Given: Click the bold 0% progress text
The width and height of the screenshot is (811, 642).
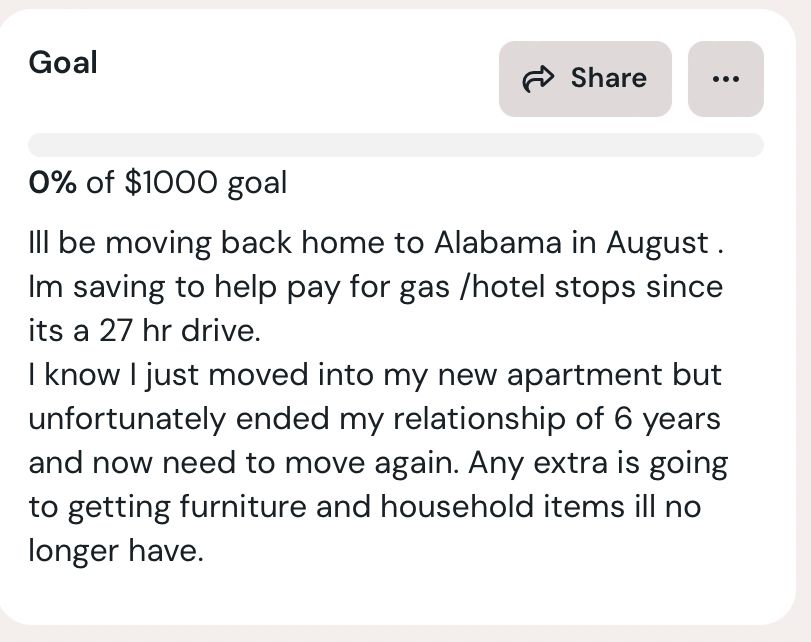Looking at the screenshot, I should click(x=53, y=183).
